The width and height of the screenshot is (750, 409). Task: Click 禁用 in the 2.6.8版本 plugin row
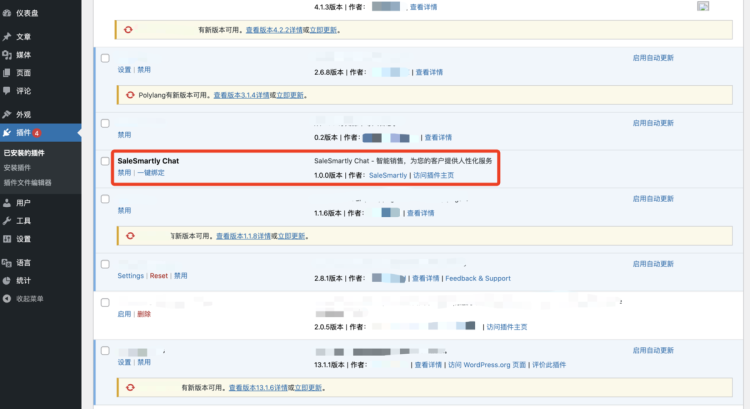144,69
